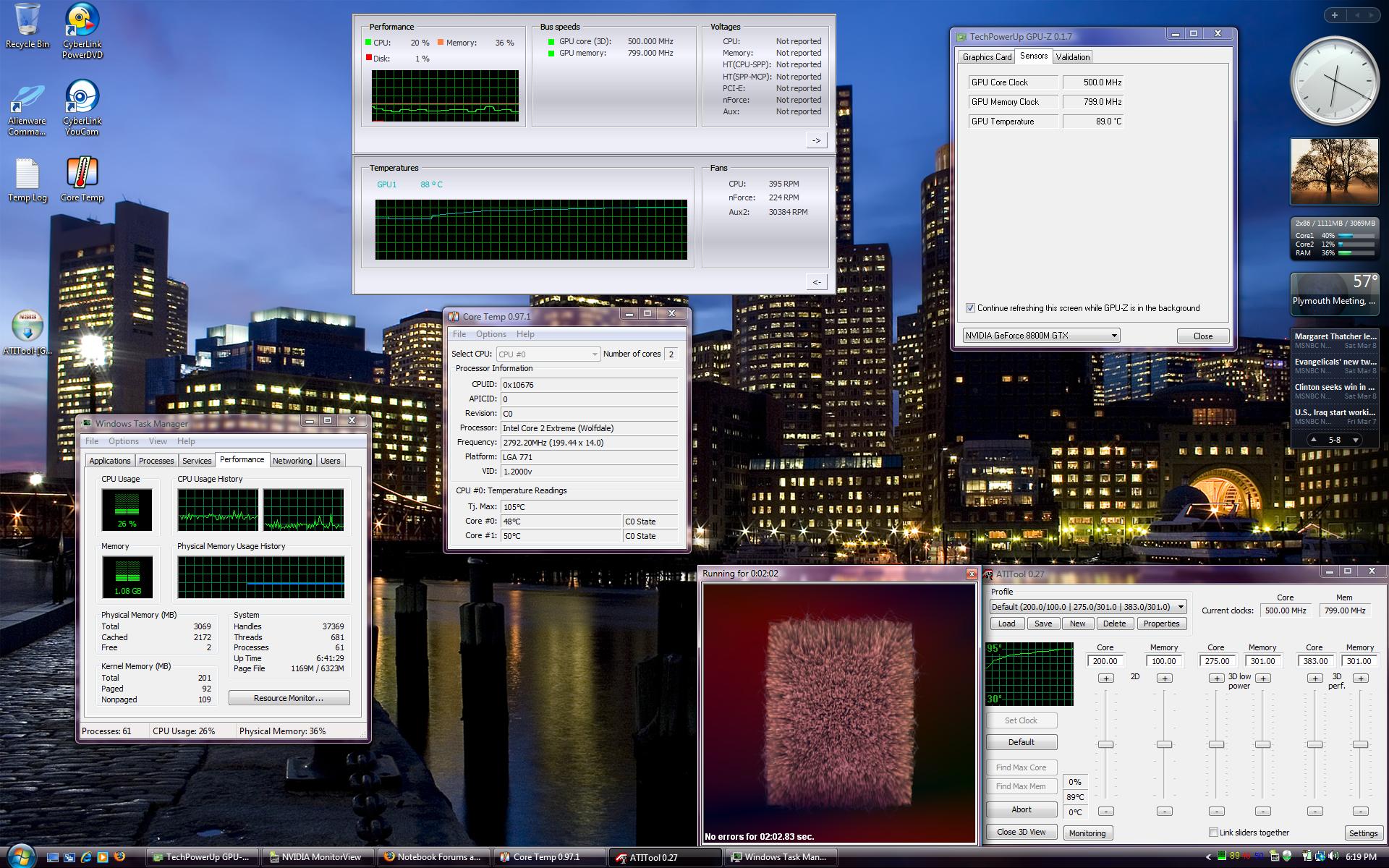
Task: Click Switch between windows in Quick Launch
Action: (x=69, y=857)
